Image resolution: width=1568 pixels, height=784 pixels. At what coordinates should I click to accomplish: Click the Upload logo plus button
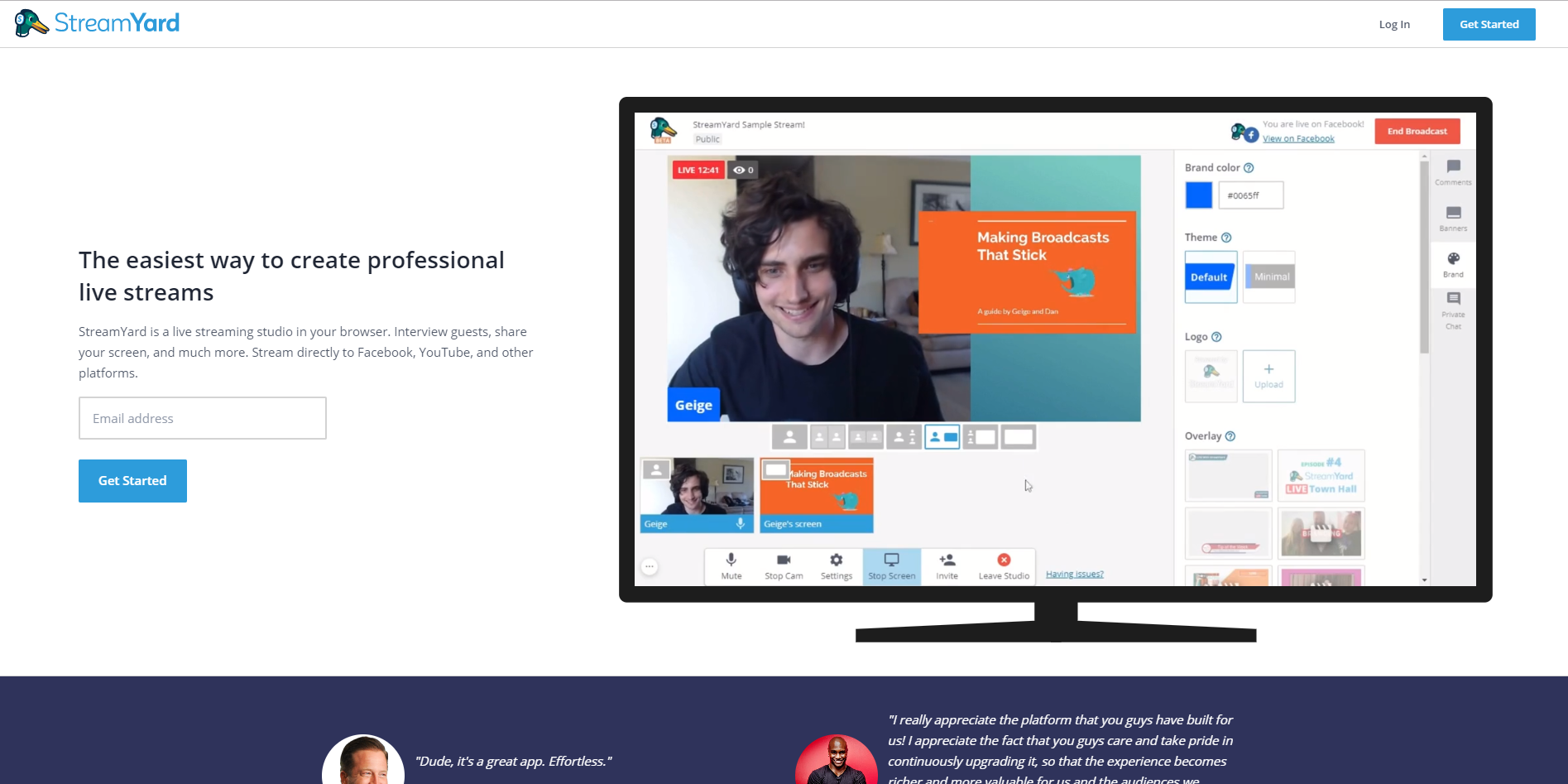click(x=1268, y=376)
